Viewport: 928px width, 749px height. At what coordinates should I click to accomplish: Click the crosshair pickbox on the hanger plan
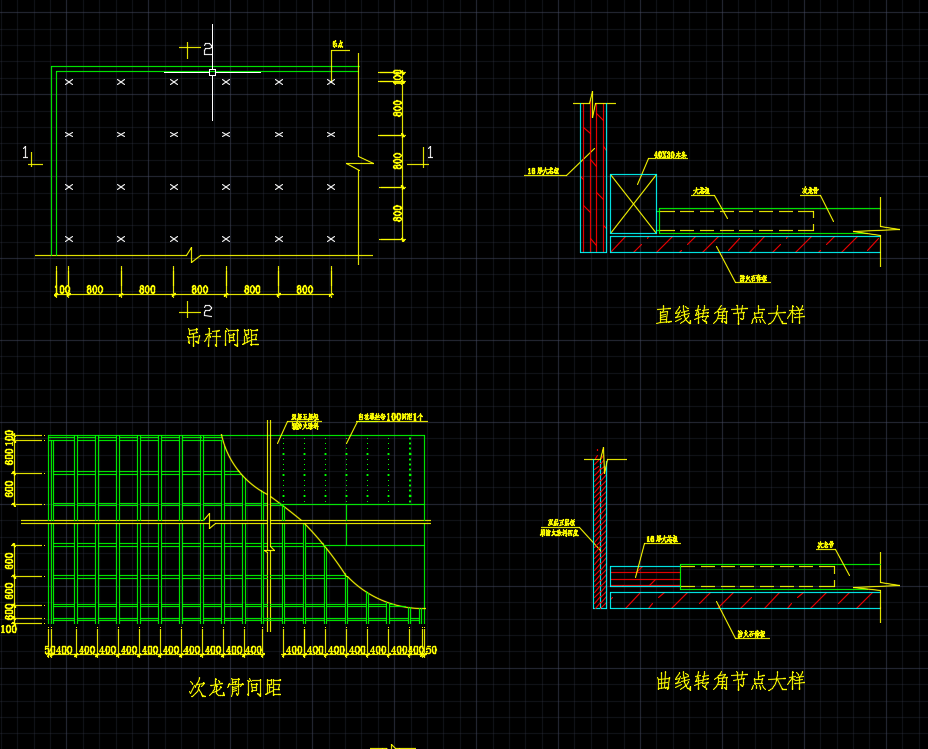[x=212, y=72]
